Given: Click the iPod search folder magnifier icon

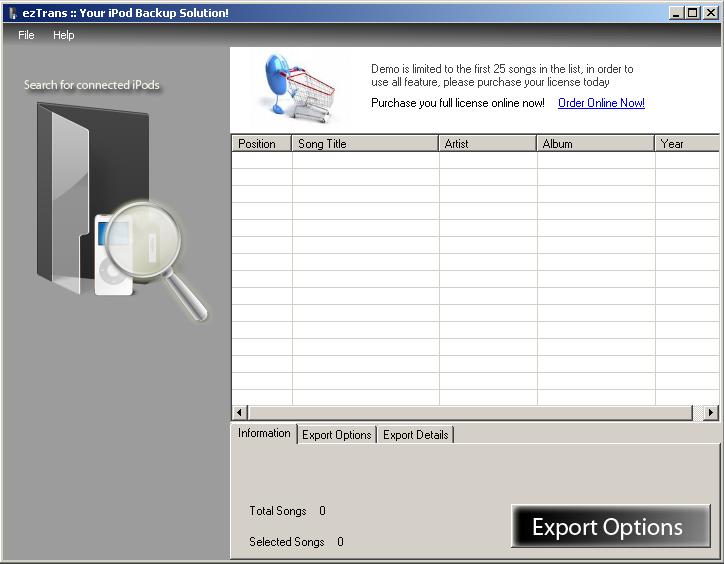Looking at the screenshot, I should (122, 211).
